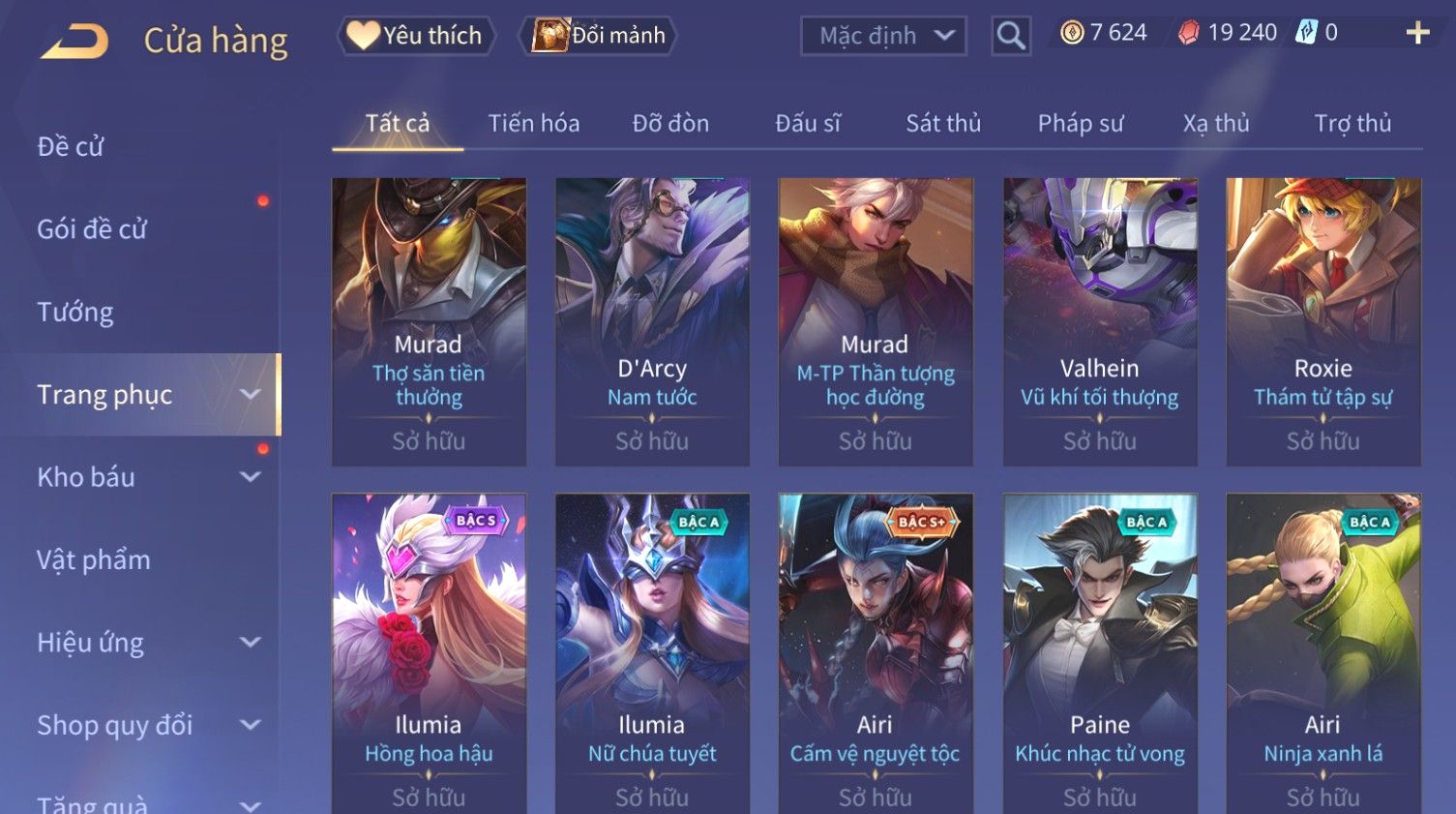Open the Tướng sidebar menu item

[75, 313]
